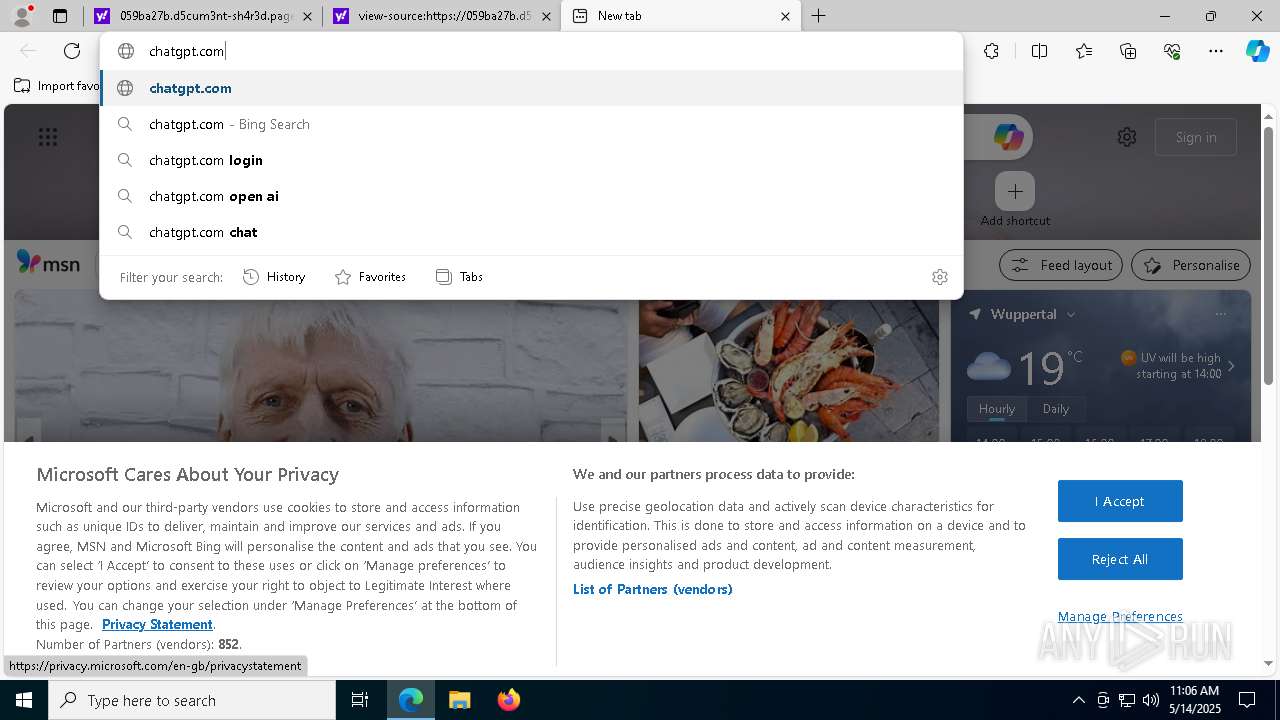Choose the 'chatgpt.com chat' suggestion

531,232
